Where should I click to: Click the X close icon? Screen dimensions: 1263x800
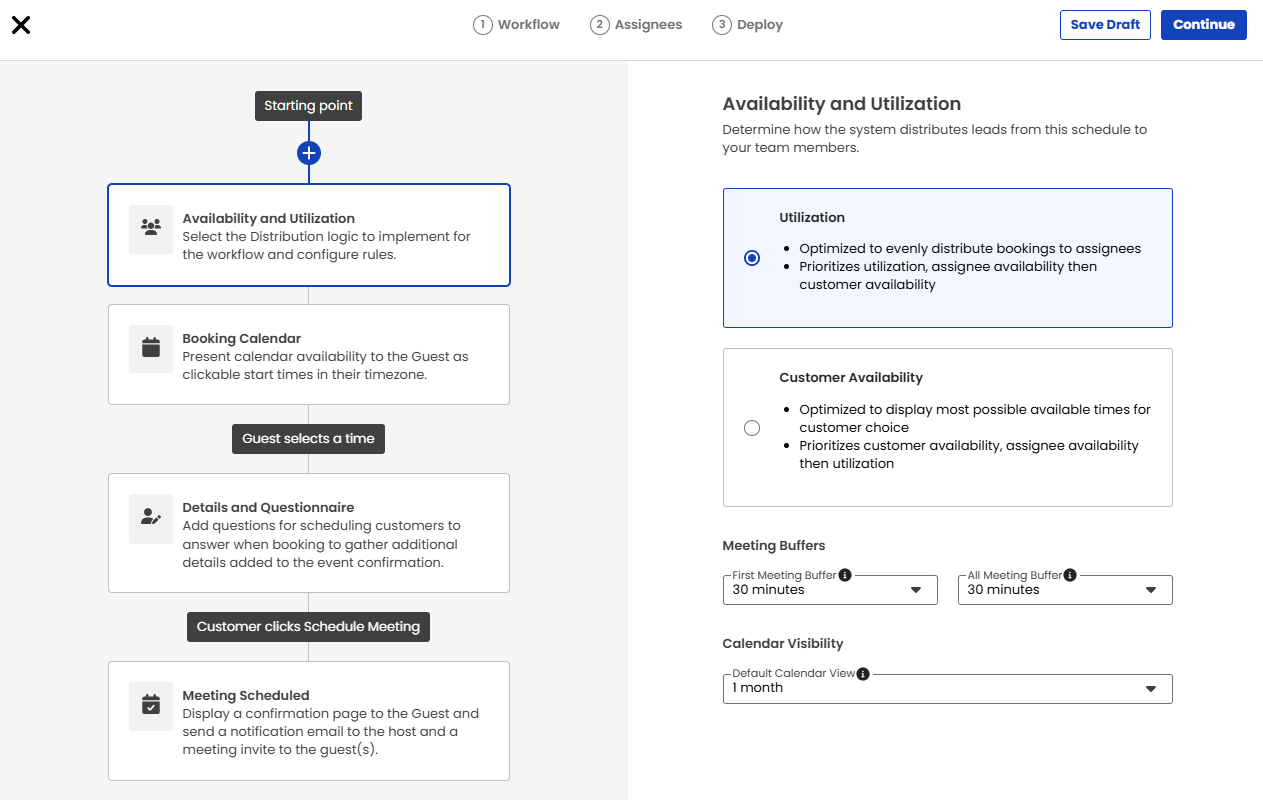pyautogui.click(x=21, y=25)
